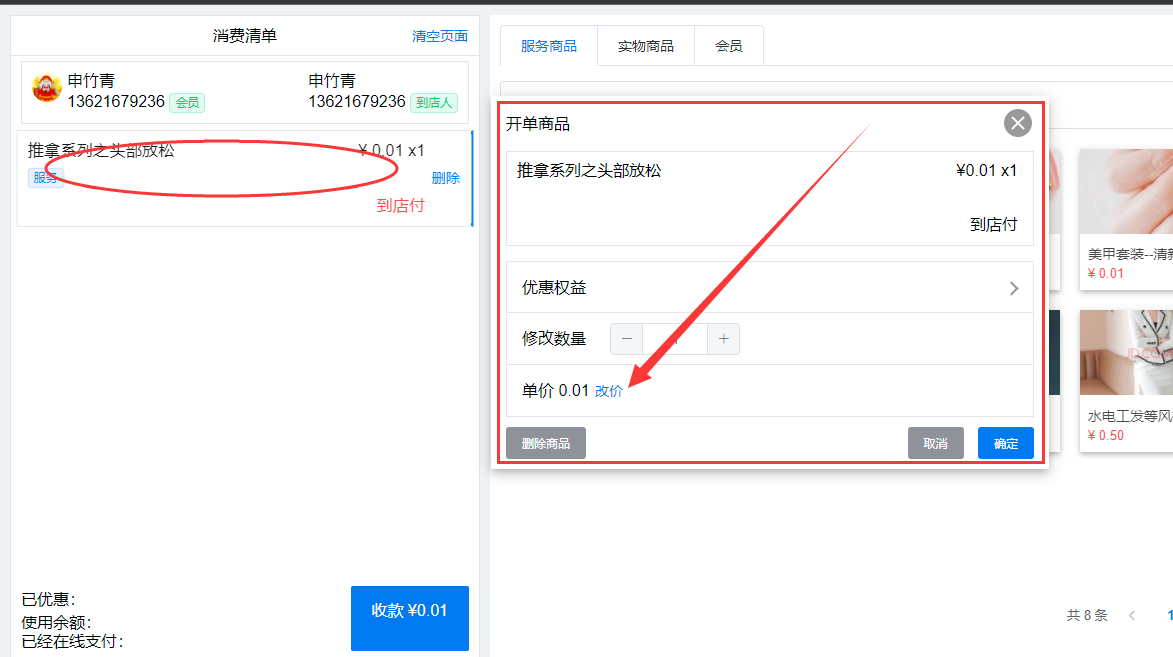Click the 到店付 text in cart
Screen dimensions: 1173x657
point(400,205)
